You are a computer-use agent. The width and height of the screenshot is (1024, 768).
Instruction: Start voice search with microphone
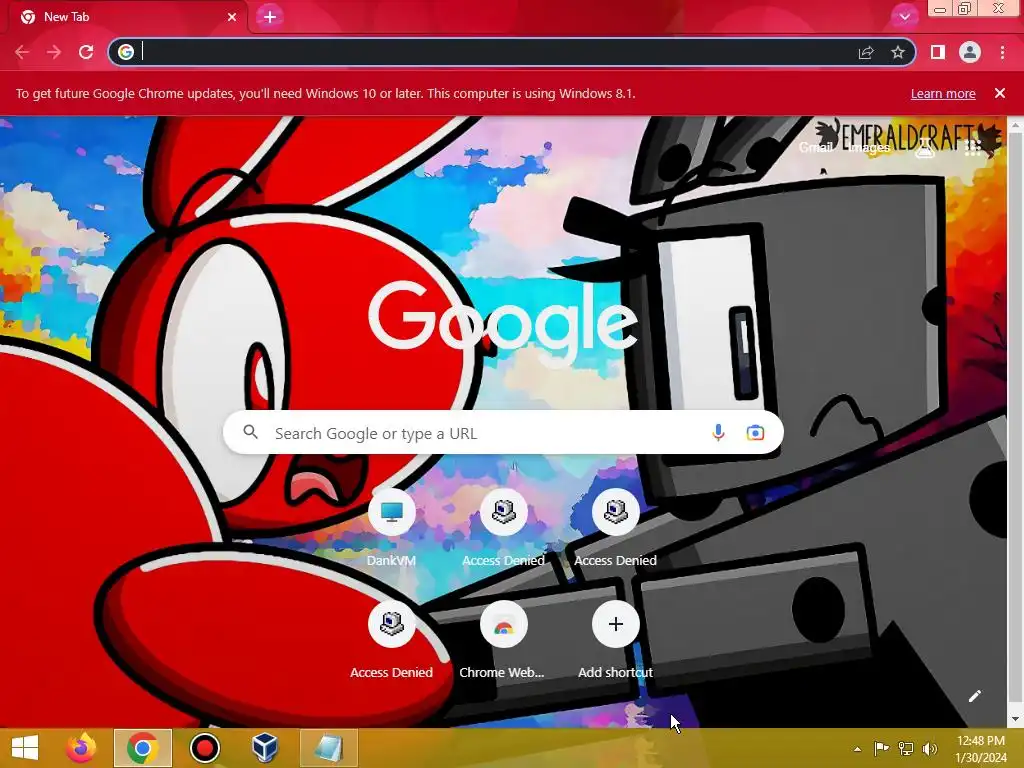point(718,432)
